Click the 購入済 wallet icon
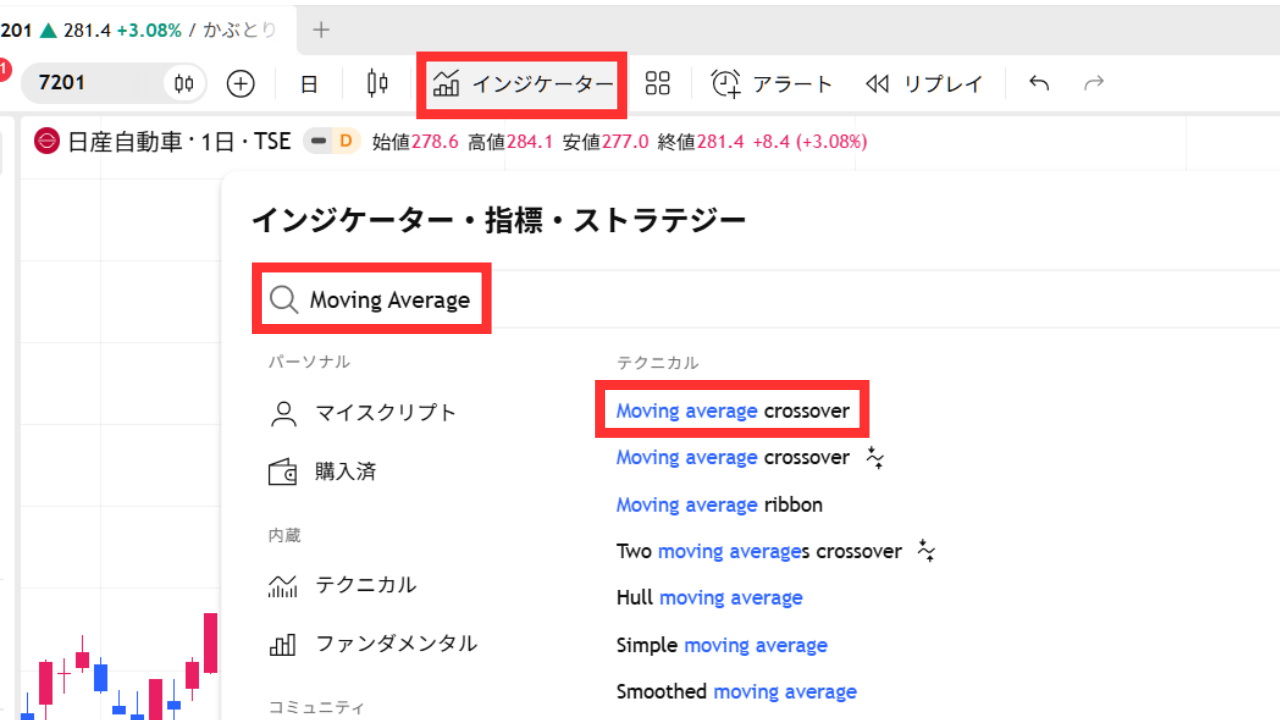Image resolution: width=1280 pixels, height=720 pixels. tap(284, 472)
